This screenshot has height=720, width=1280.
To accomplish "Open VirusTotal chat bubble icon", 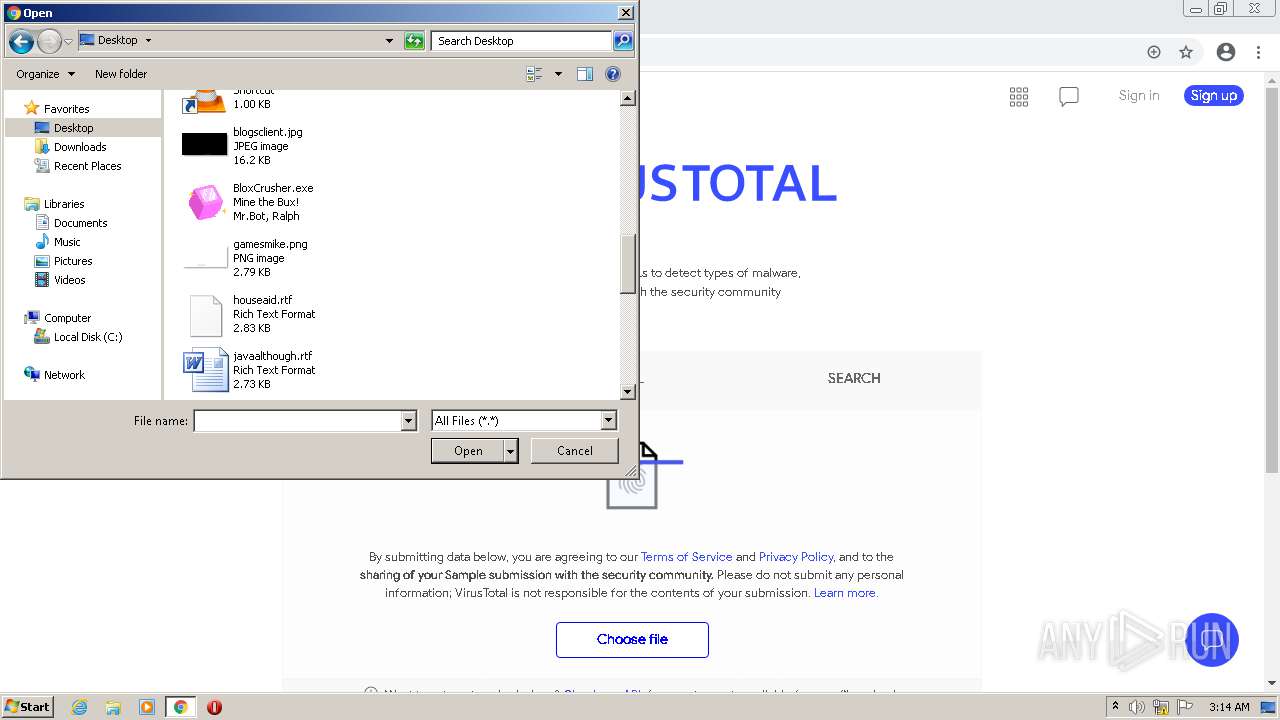I will [1069, 96].
